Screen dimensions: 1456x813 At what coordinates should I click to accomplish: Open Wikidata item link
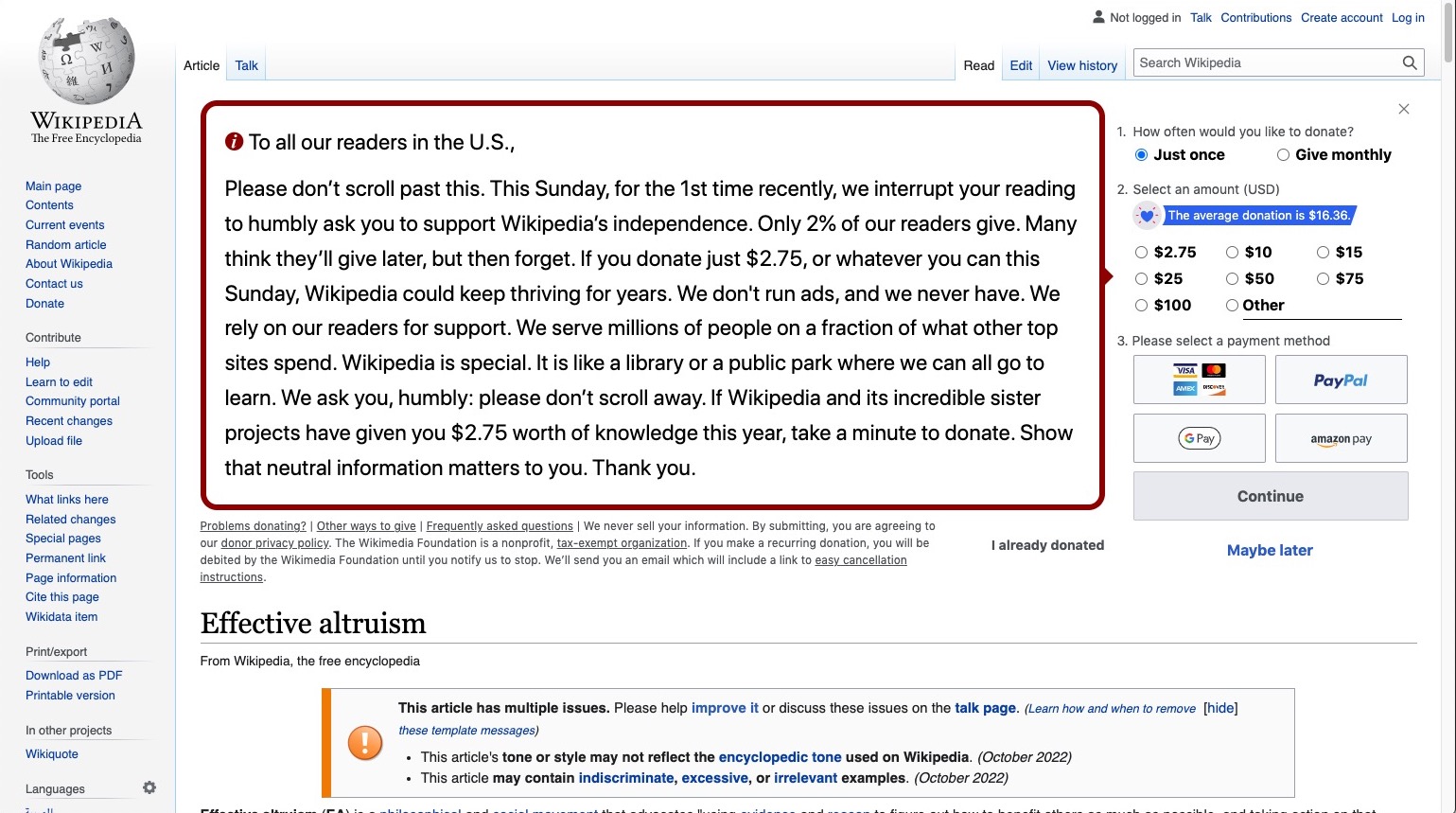tap(61, 617)
